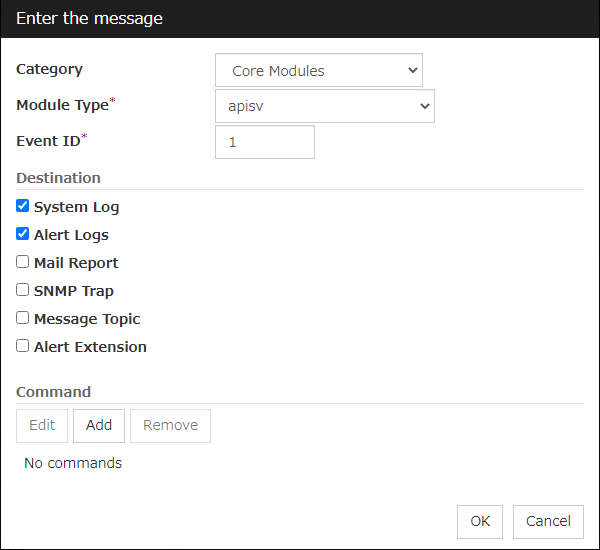Turn on the Alert Extension checkbox
The height and width of the screenshot is (550, 600).
(x=23, y=347)
